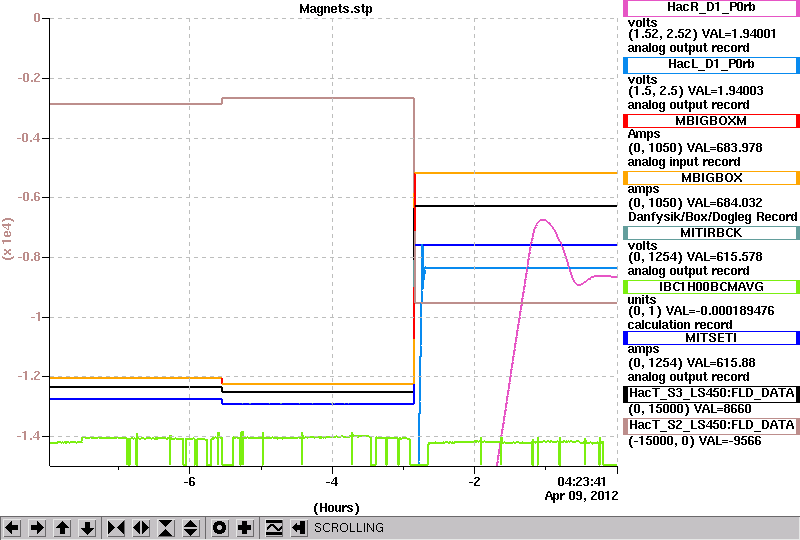Click the Danfysik/Box/Dogleg Record description

[712, 217]
